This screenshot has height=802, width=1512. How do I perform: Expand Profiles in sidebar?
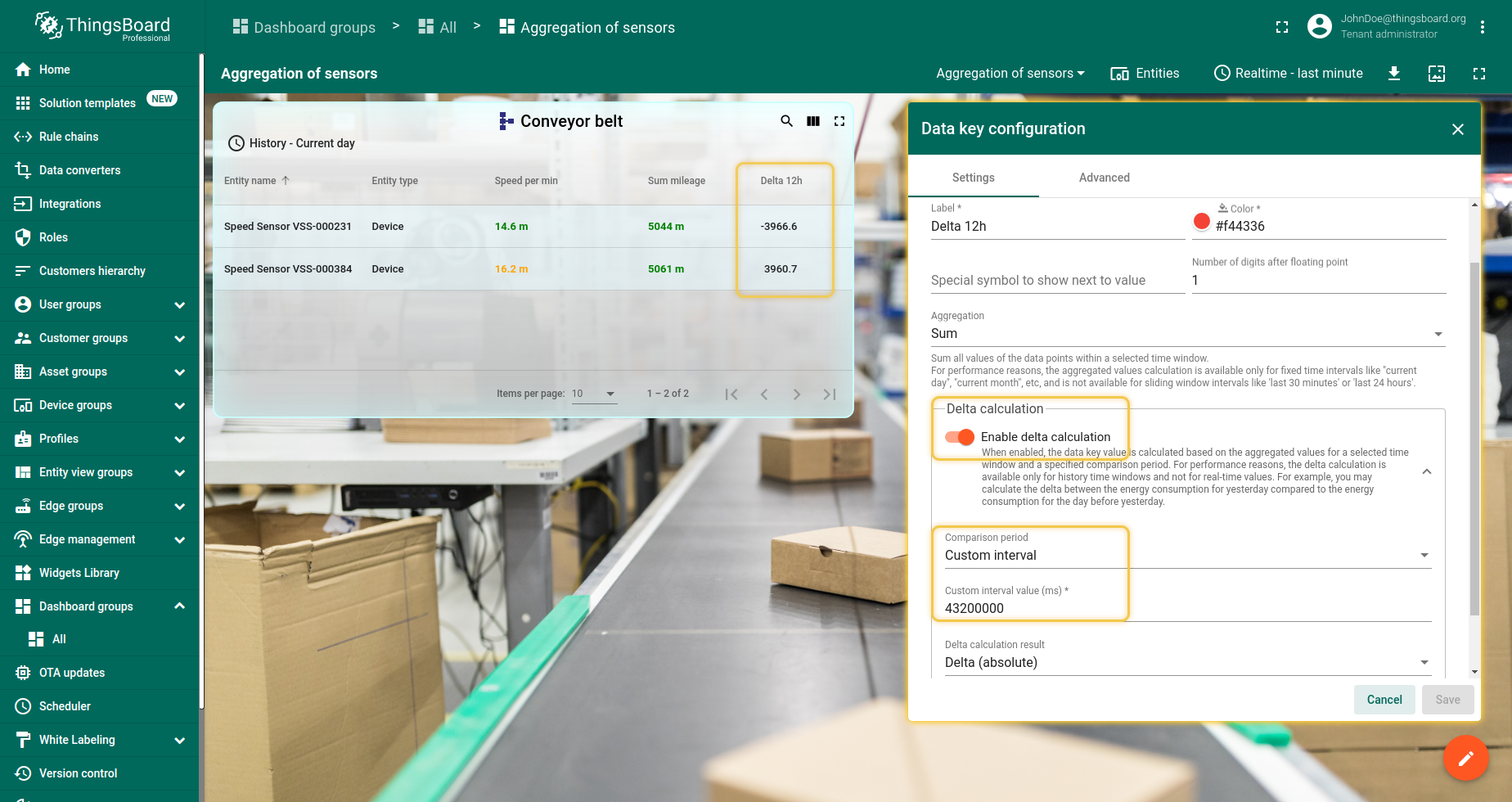[x=180, y=439]
